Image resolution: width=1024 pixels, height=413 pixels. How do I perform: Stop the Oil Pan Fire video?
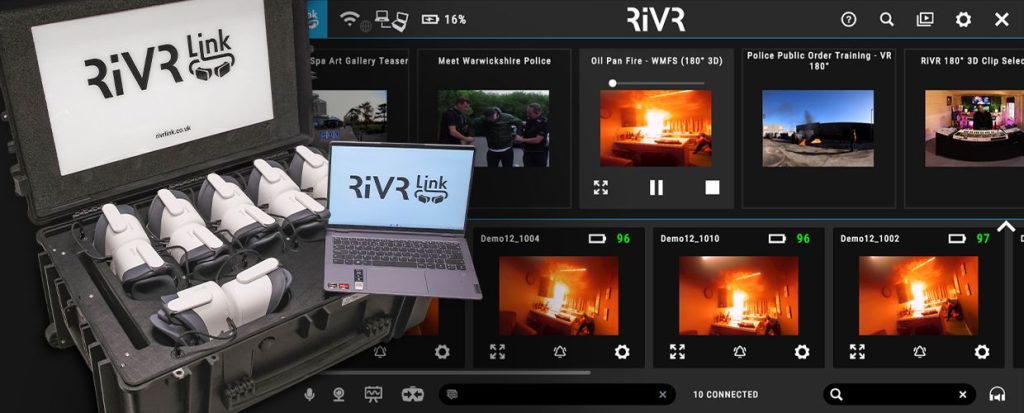point(712,188)
